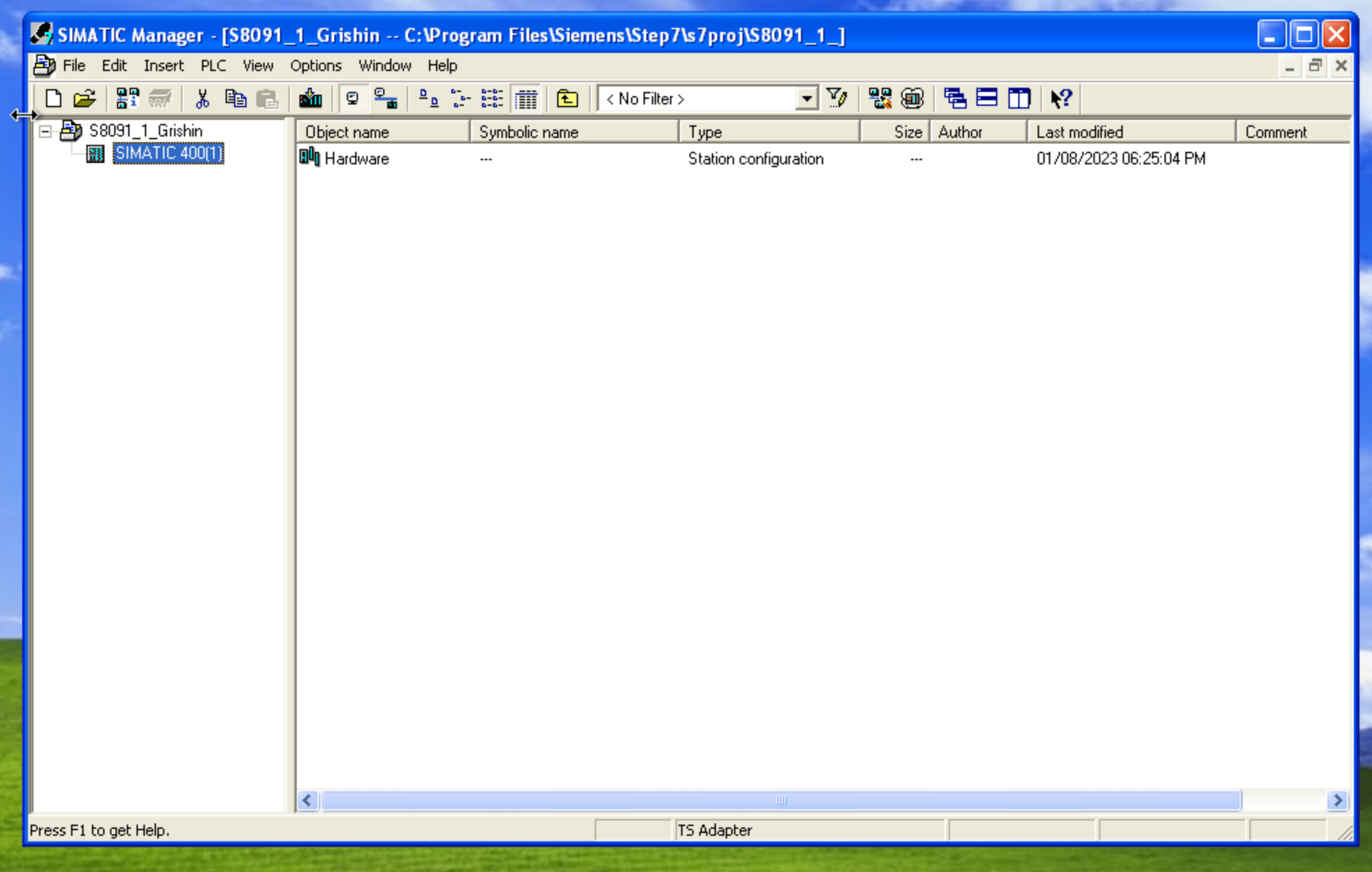Click the Up One Level folder icon
The image size is (1372, 872).
tap(568, 99)
